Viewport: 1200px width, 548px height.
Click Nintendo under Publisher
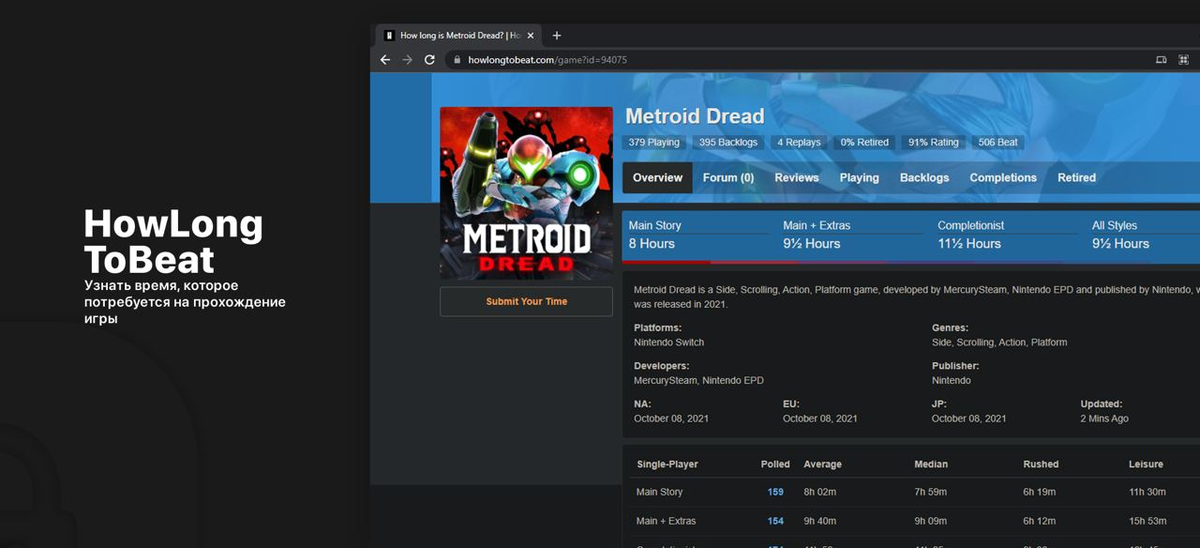pos(951,380)
